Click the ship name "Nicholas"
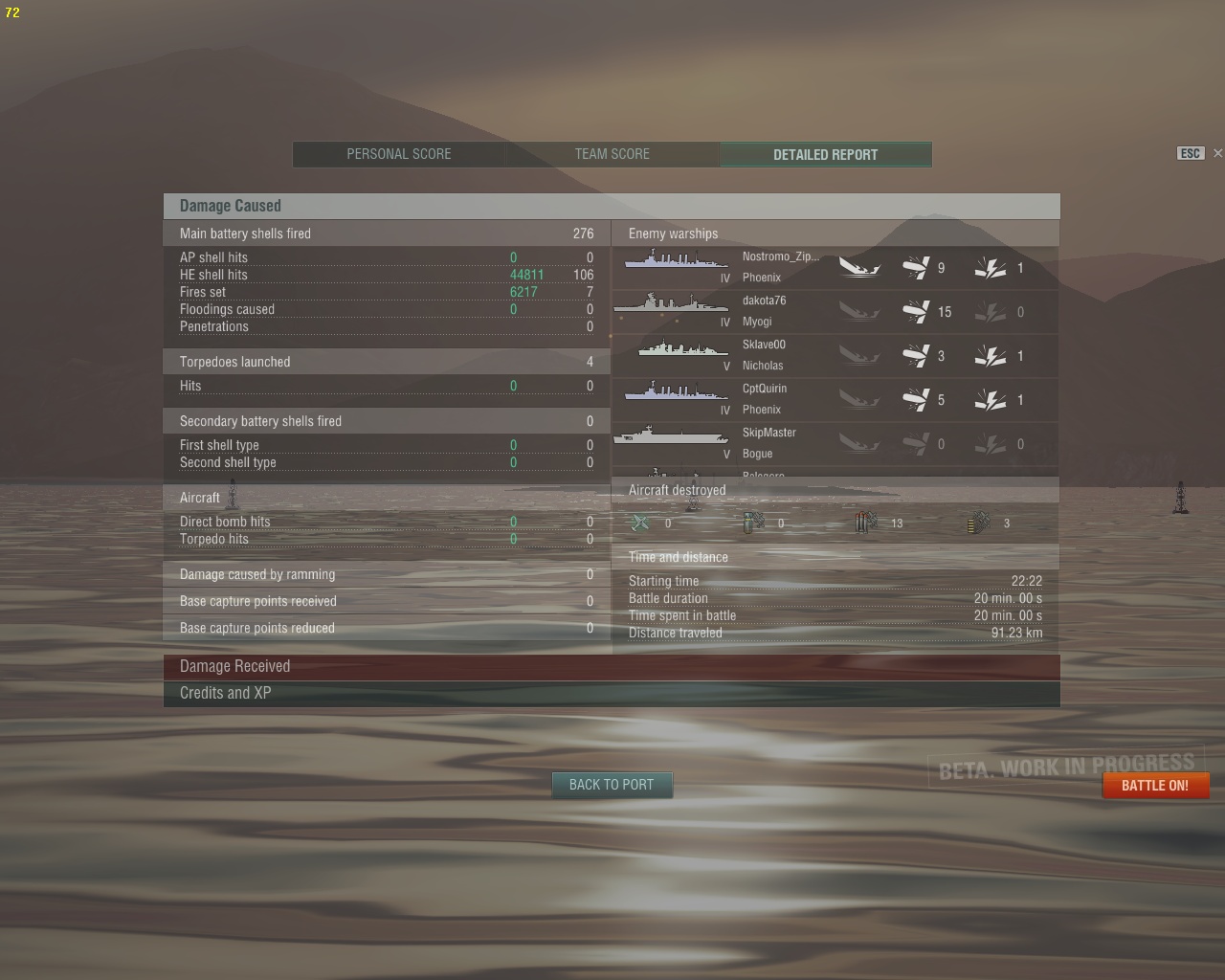Image resolution: width=1225 pixels, height=980 pixels. click(763, 366)
